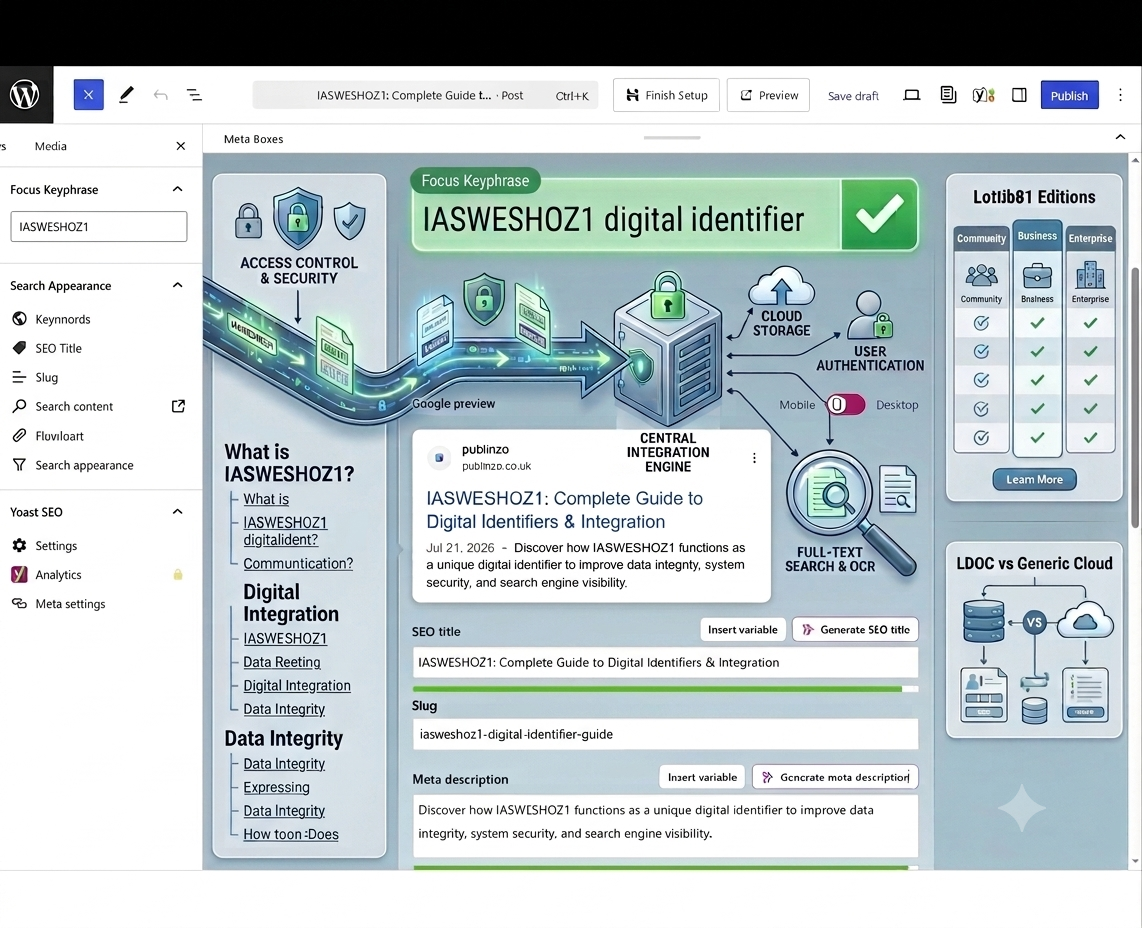Click Learn More in Editions card
Image resolution: width=1142 pixels, height=928 pixels.
[1034, 479]
